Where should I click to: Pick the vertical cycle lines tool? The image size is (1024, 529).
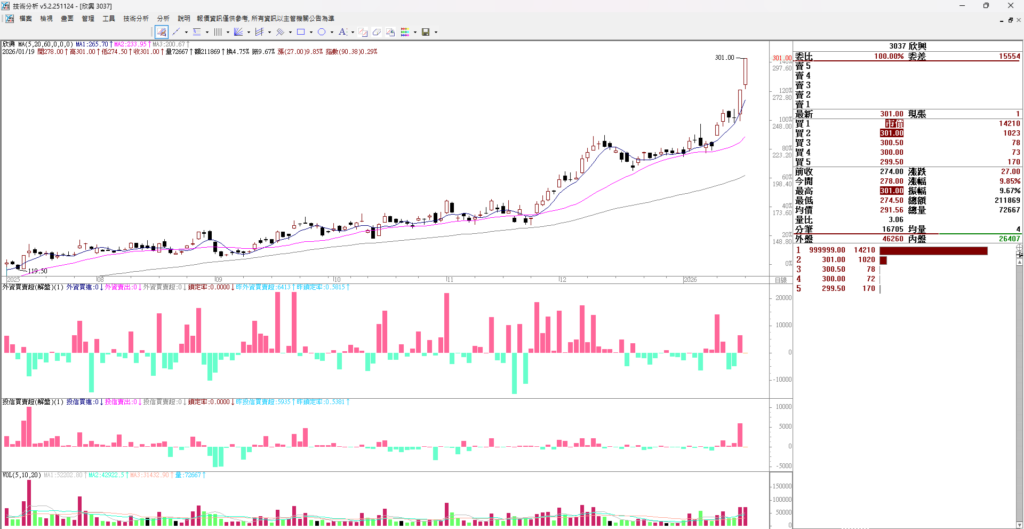coord(217,32)
